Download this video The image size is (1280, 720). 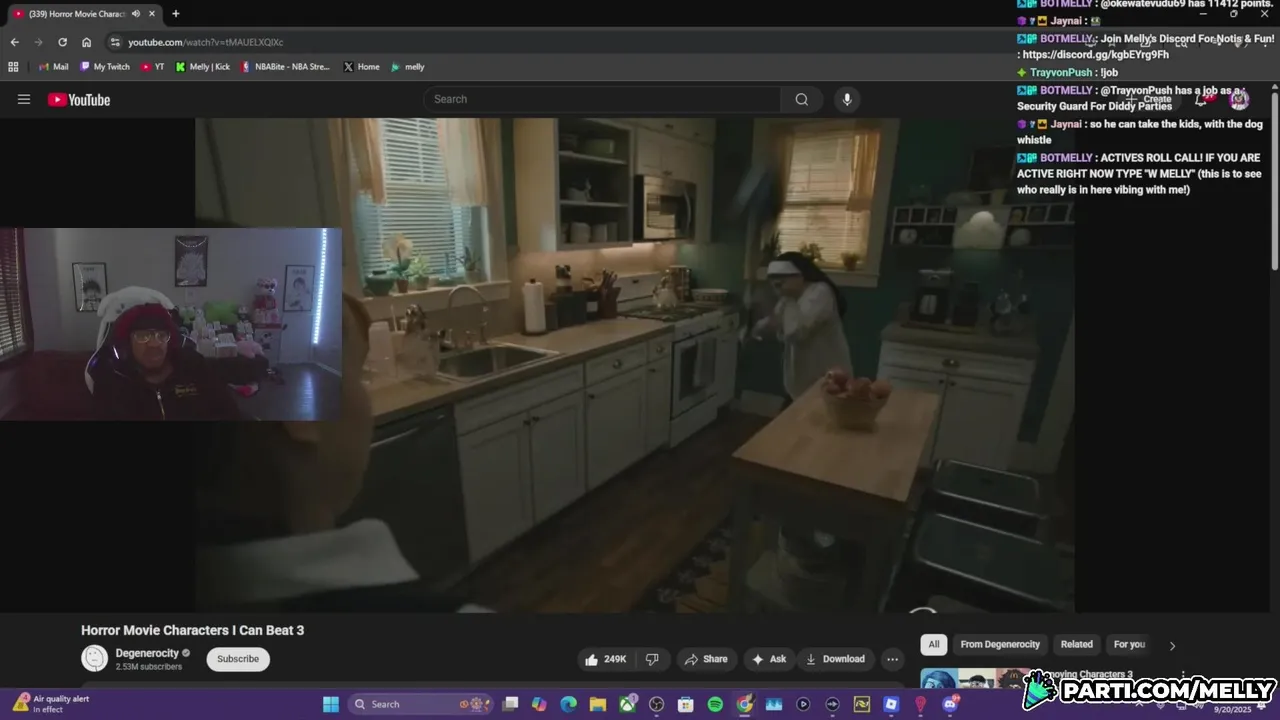click(x=835, y=659)
